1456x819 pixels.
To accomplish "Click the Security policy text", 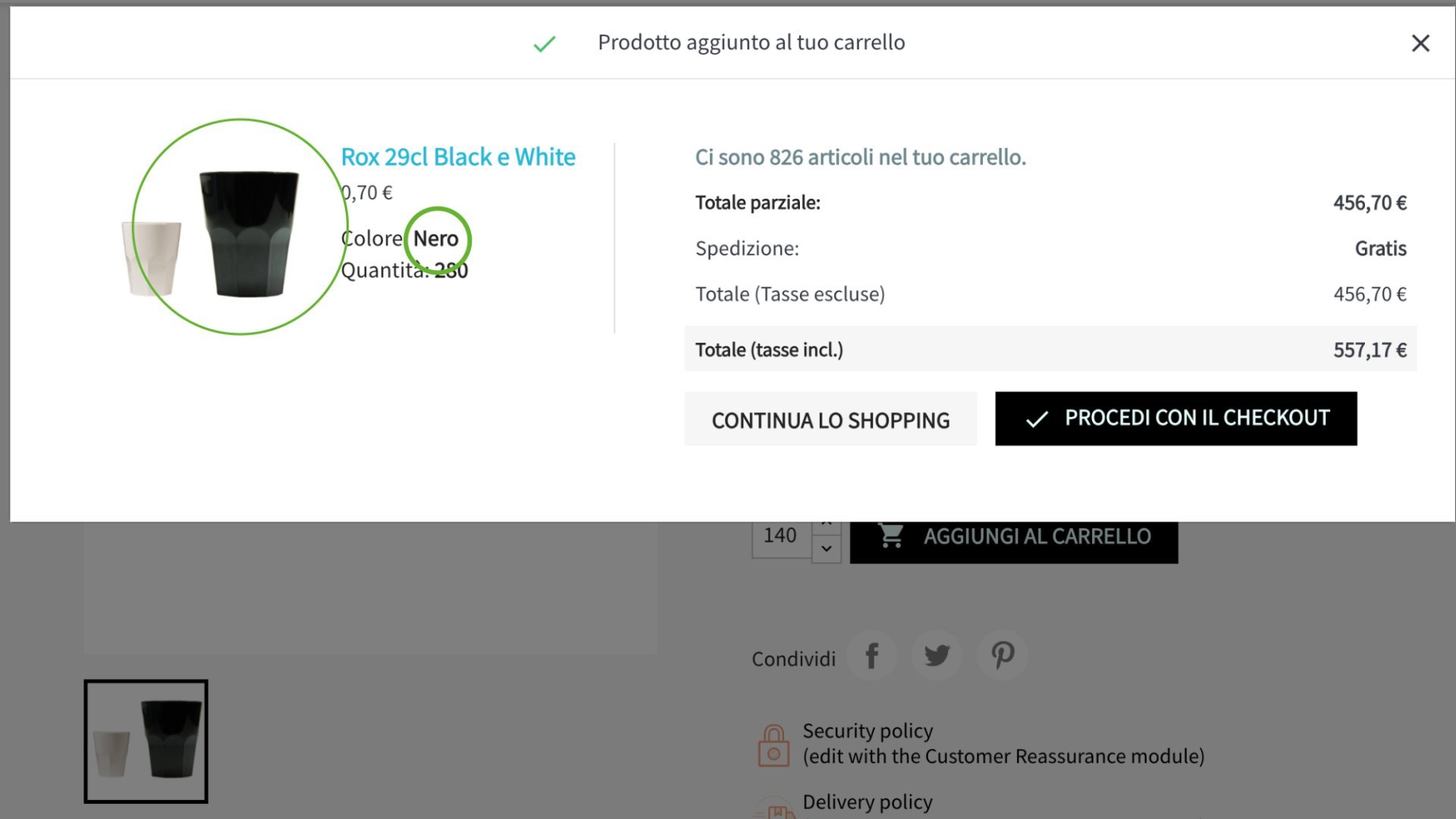I will (x=868, y=731).
